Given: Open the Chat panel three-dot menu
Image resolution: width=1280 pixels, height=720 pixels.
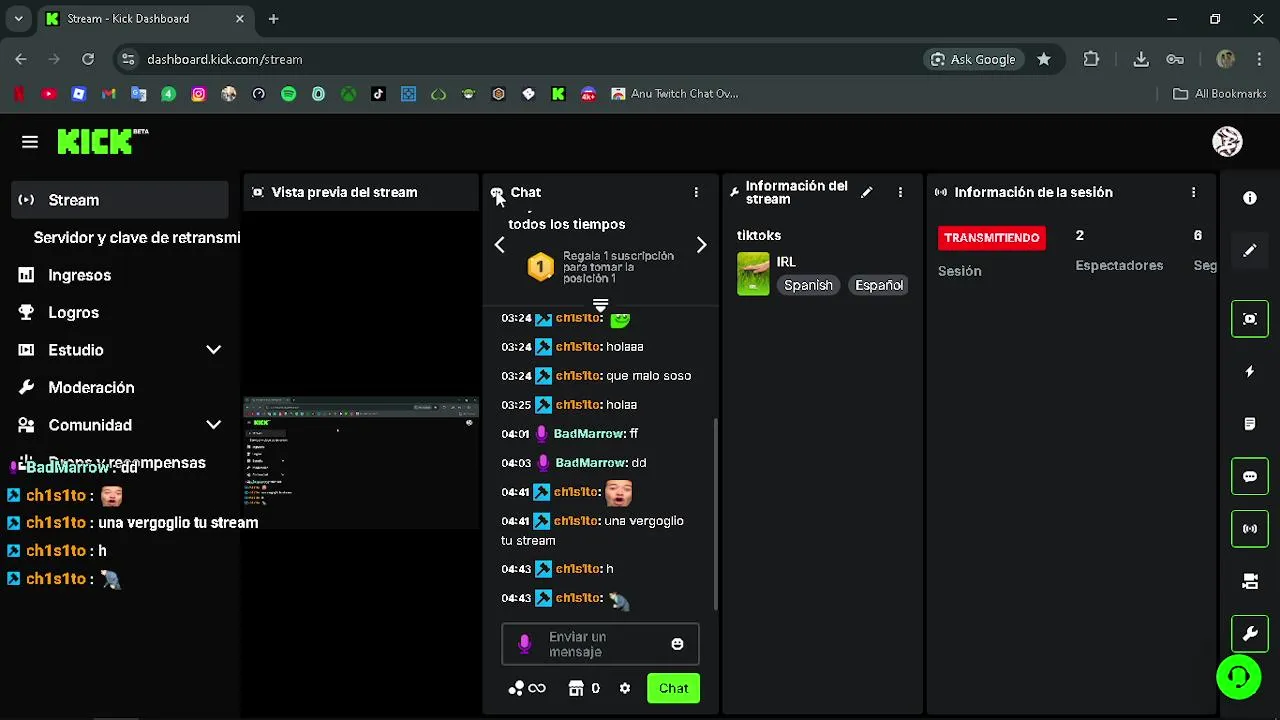Looking at the screenshot, I should (696, 192).
